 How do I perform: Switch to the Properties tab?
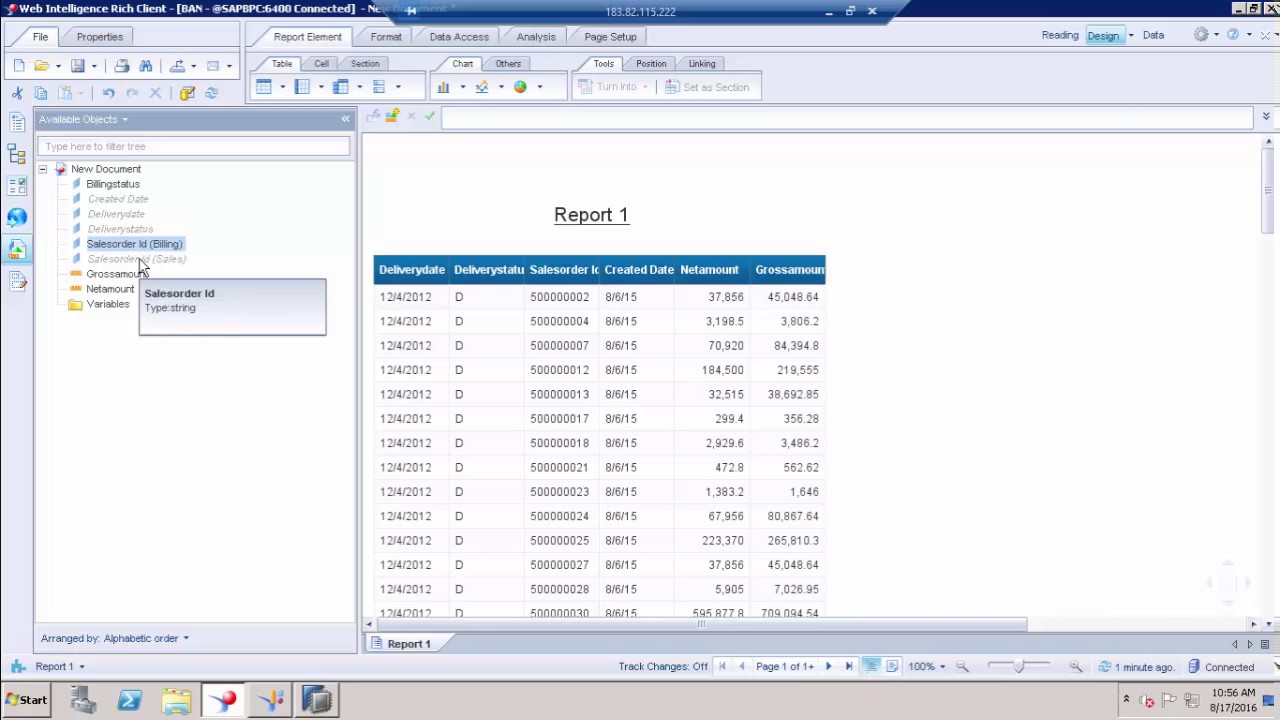coord(100,37)
